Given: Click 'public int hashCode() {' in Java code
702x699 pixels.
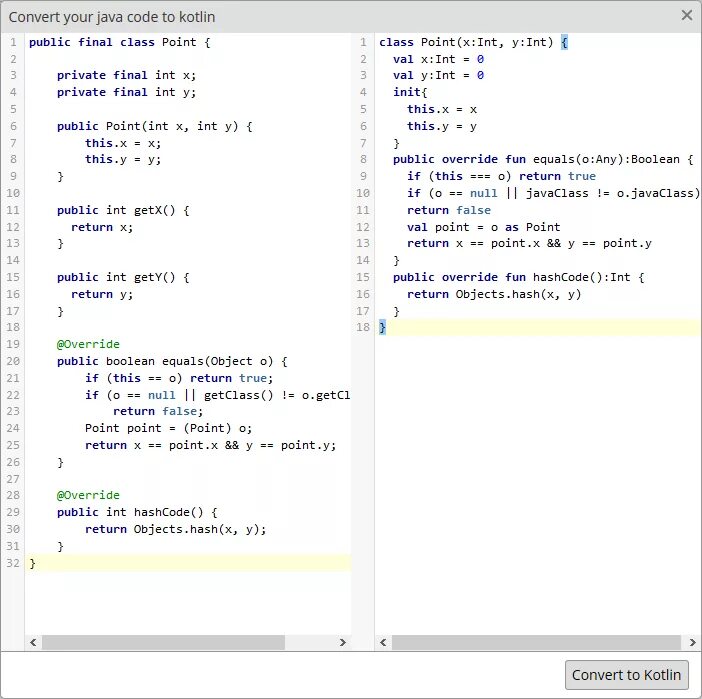Looking at the screenshot, I should coord(137,512).
